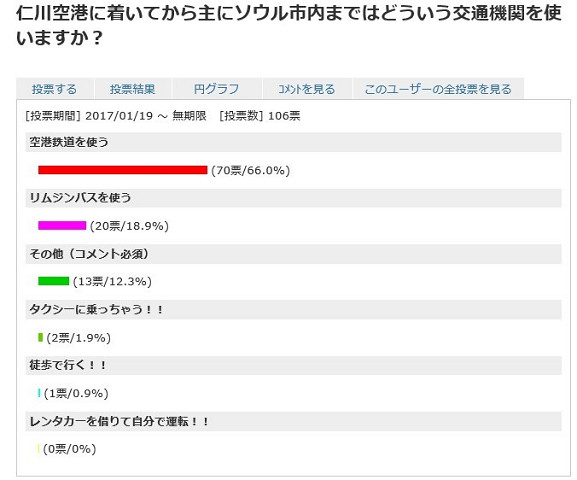The height and width of the screenshot is (480, 577).
Task: Select the タクシーに乗っちゃう option header
Action: coord(293,310)
